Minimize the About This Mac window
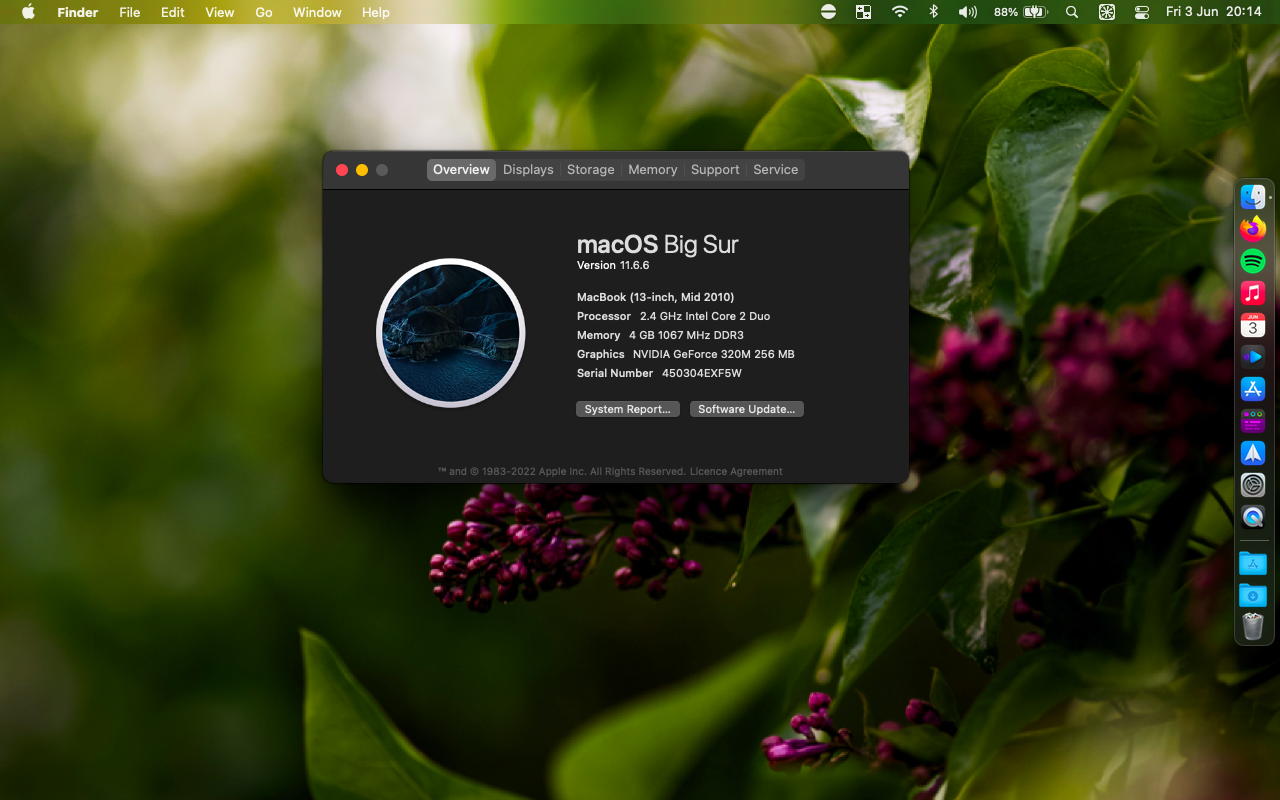 click(362, 170)
